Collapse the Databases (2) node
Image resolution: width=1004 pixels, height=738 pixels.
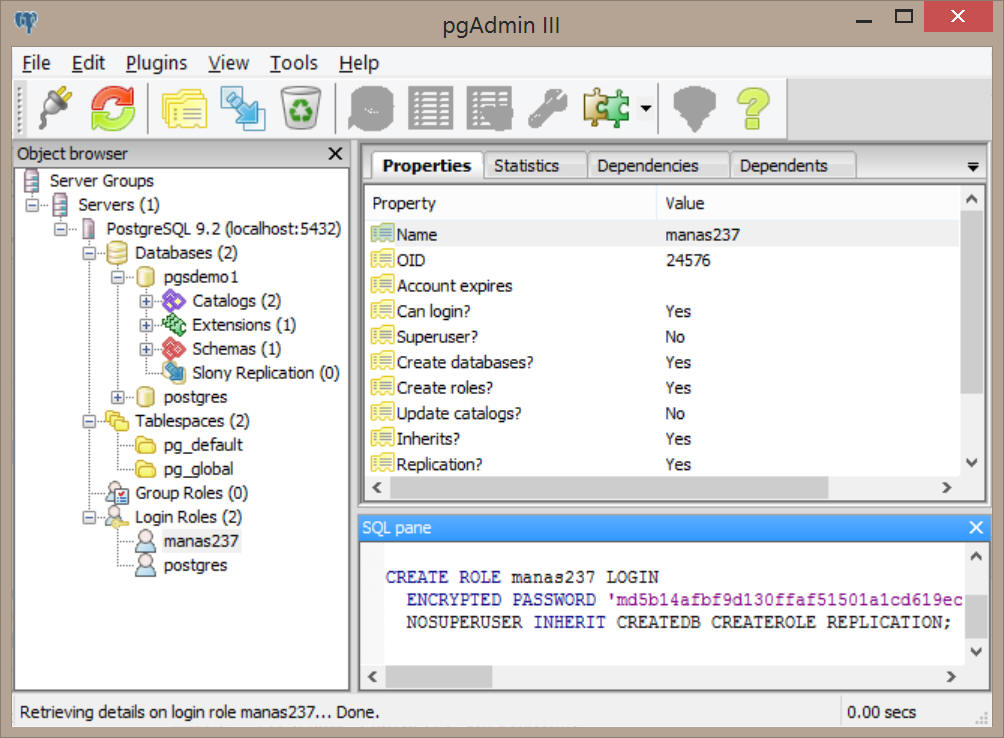(x=89, y=253)
